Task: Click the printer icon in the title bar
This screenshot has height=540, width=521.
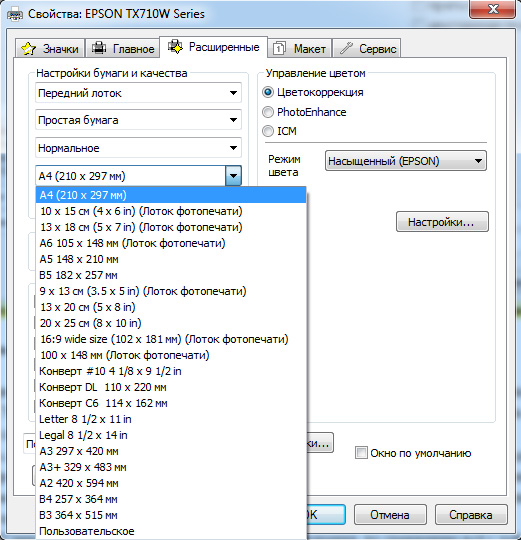Action: (x=15, y=14)
